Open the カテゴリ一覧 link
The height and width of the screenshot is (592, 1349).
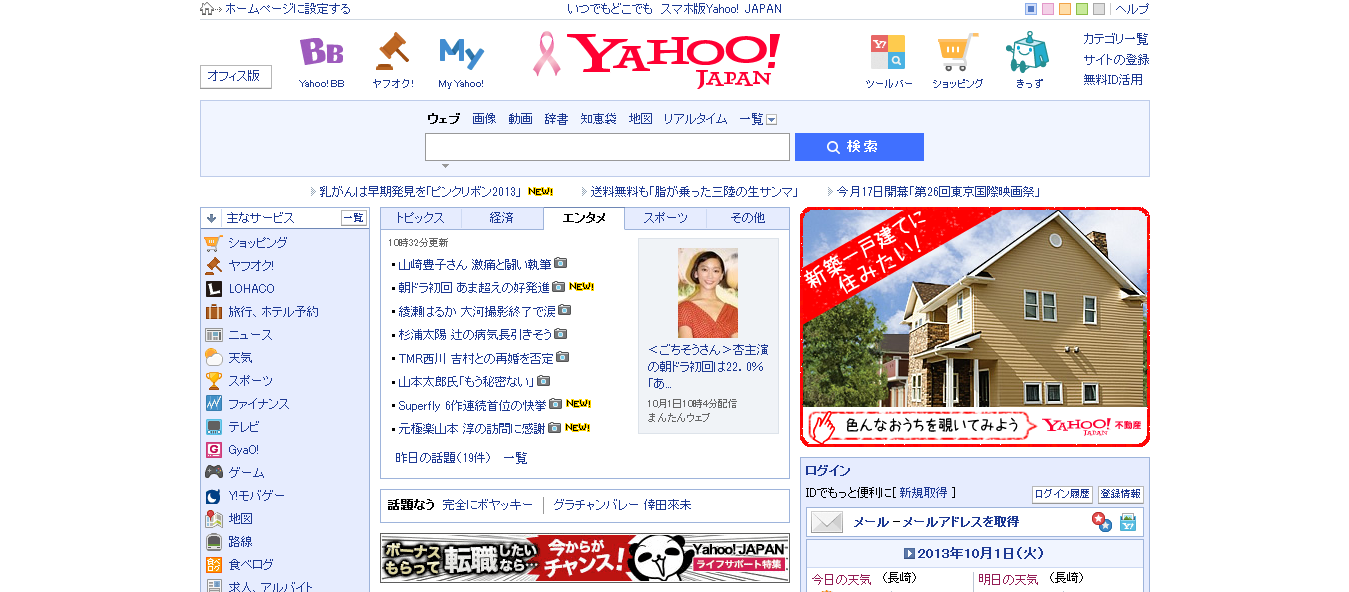1116,39
